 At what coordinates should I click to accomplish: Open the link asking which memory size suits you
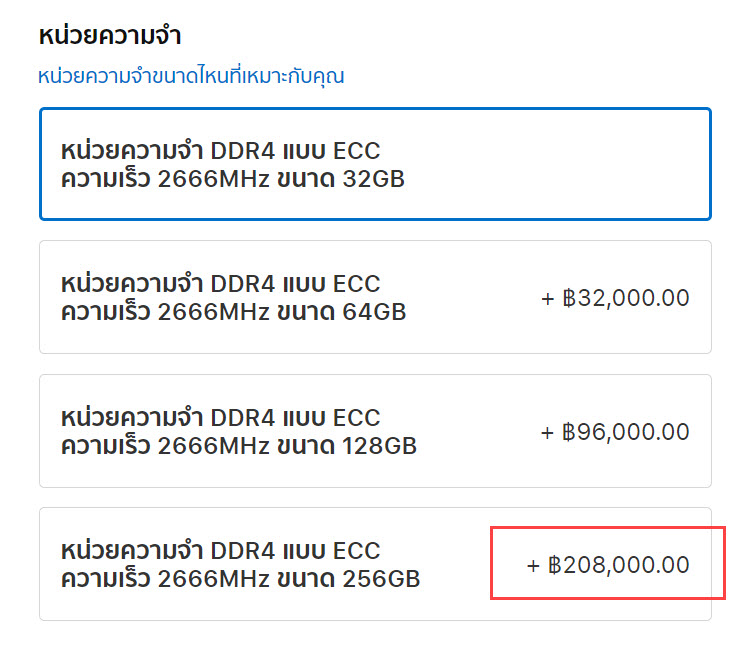click(191, 76)
